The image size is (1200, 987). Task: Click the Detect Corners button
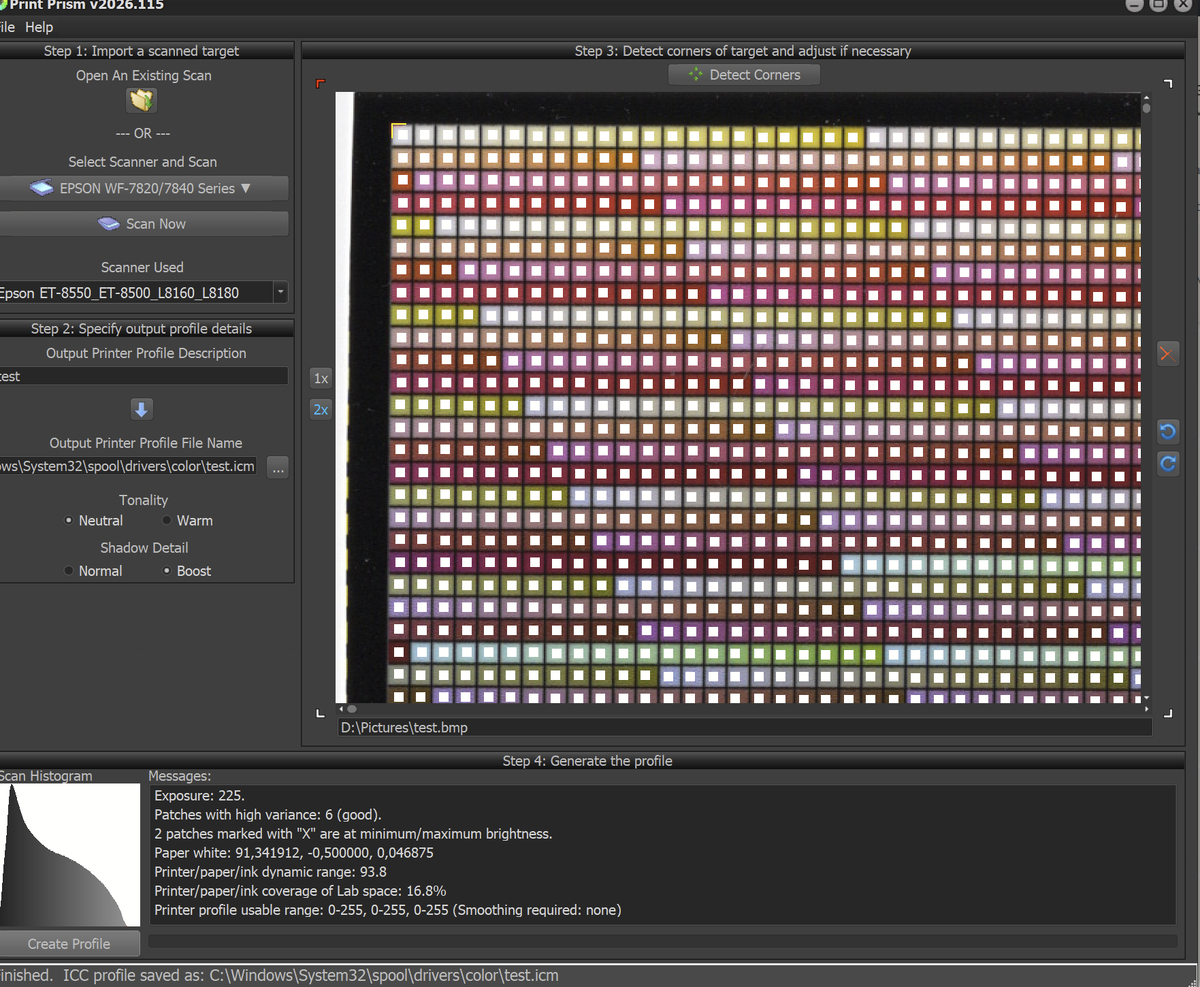coord(744,75)
